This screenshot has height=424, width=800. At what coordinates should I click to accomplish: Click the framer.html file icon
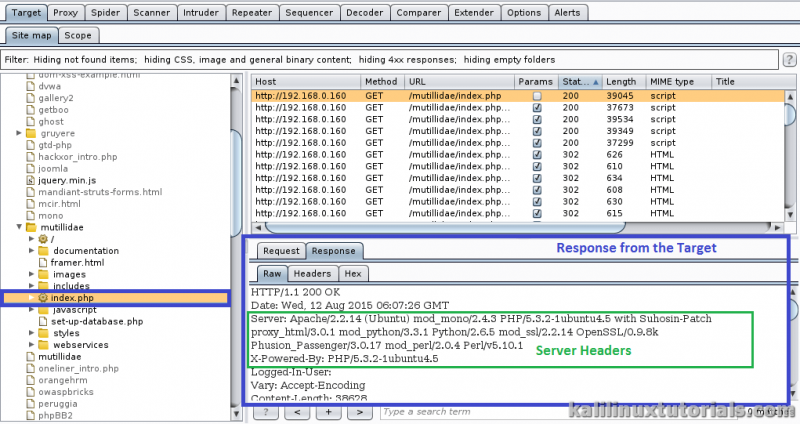coord(43,263)
